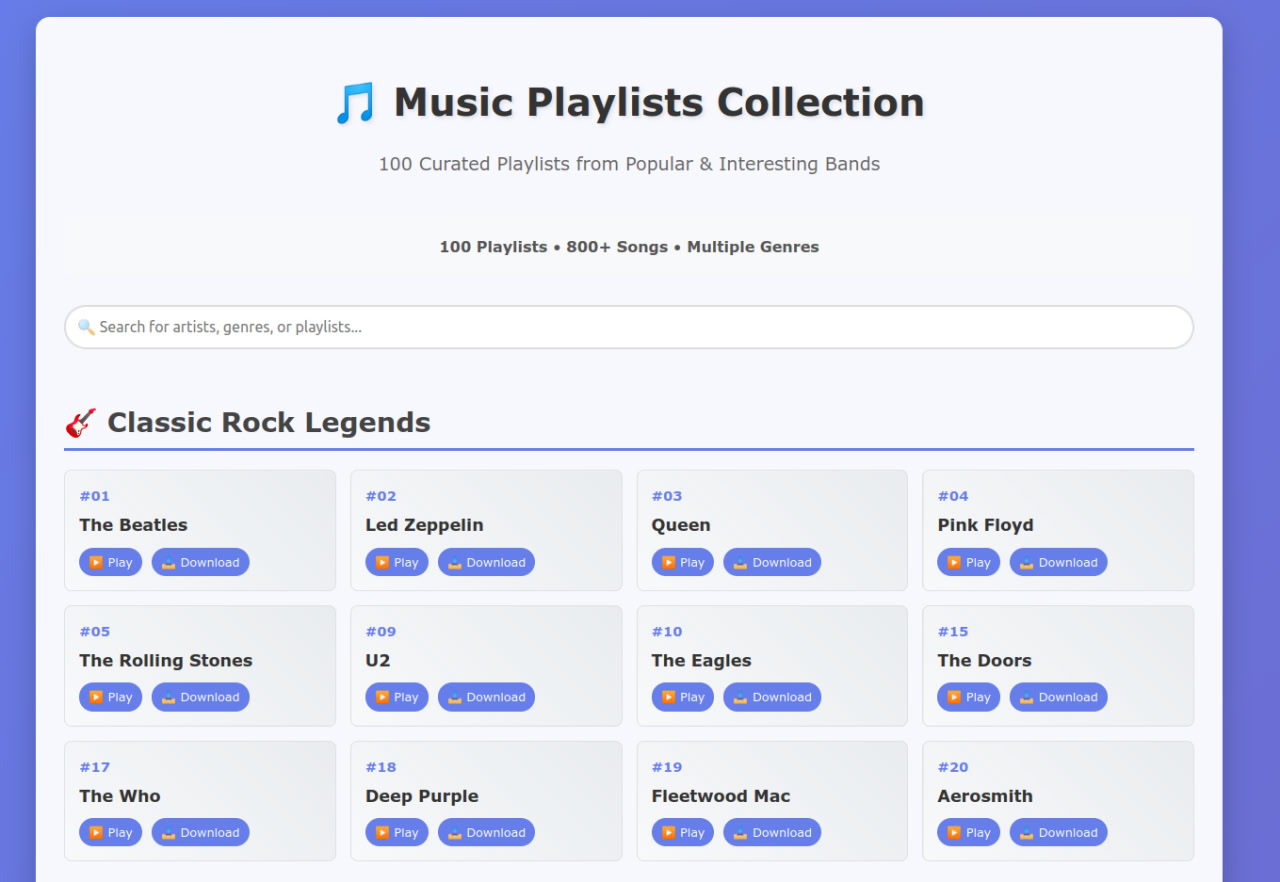Click The Doors card title
This screenshot has height=882, width=1280.
coord(984,660)
